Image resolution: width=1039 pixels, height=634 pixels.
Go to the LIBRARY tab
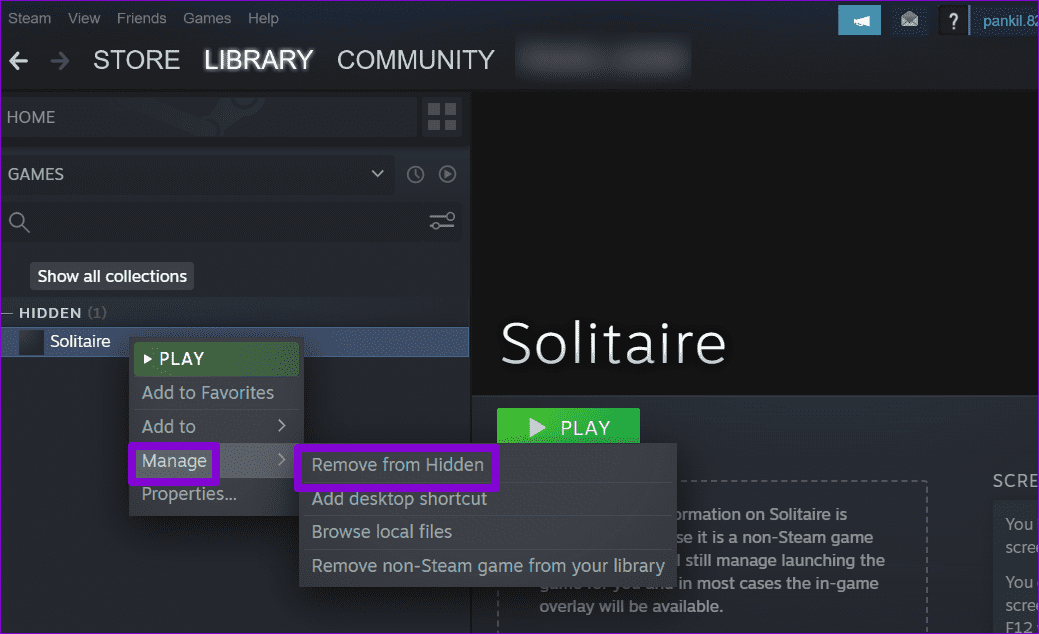coord(258,60)
